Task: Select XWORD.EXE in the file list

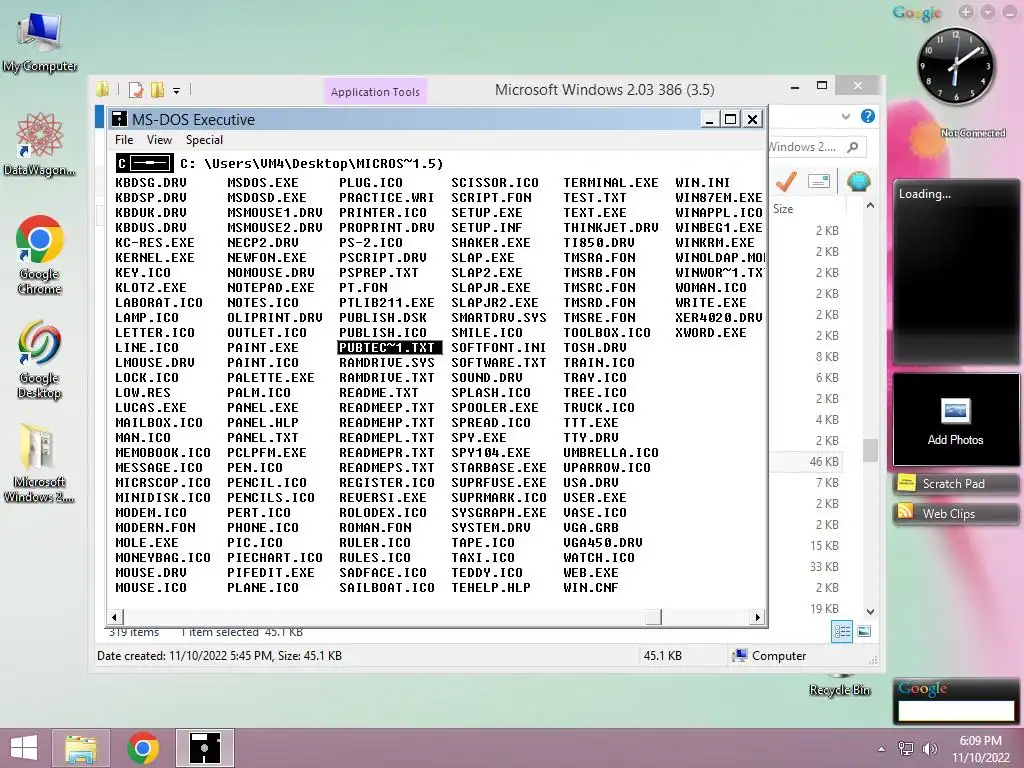Action: tap(711, 333)
